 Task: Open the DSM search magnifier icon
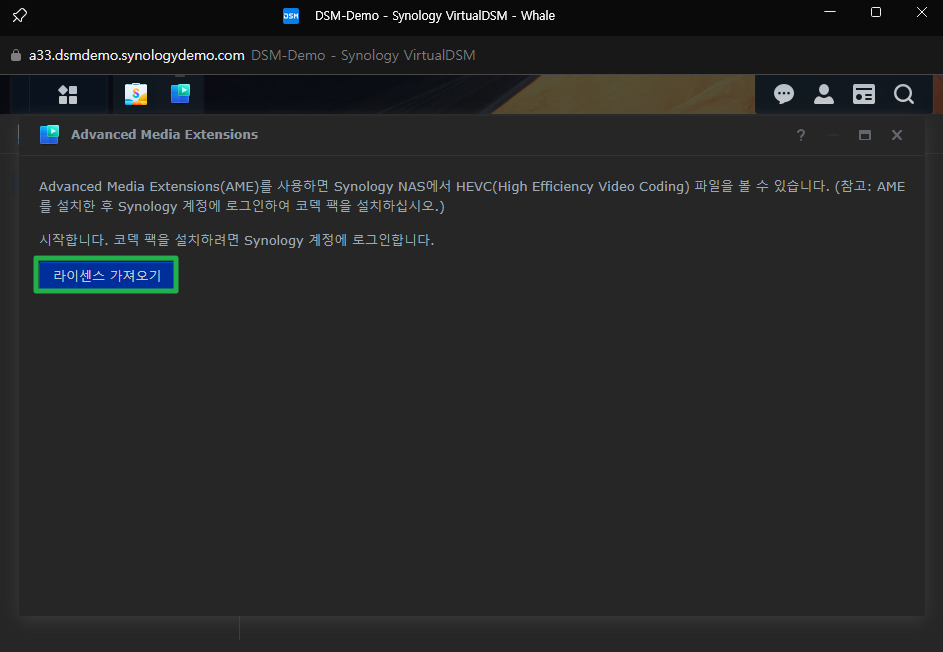pyautogui.click(x=904, y=94)
